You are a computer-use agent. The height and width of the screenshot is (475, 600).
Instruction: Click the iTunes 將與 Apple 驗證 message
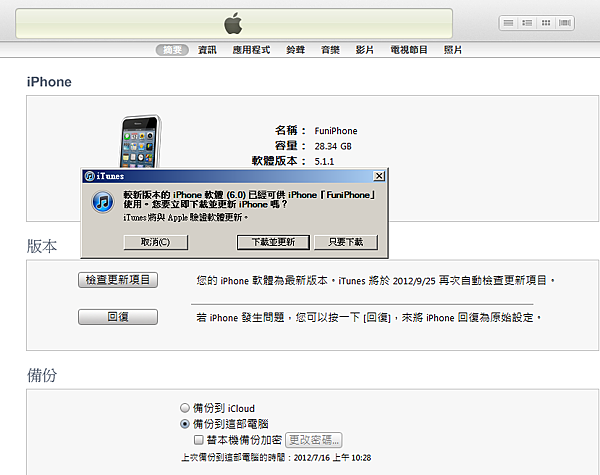186,217
